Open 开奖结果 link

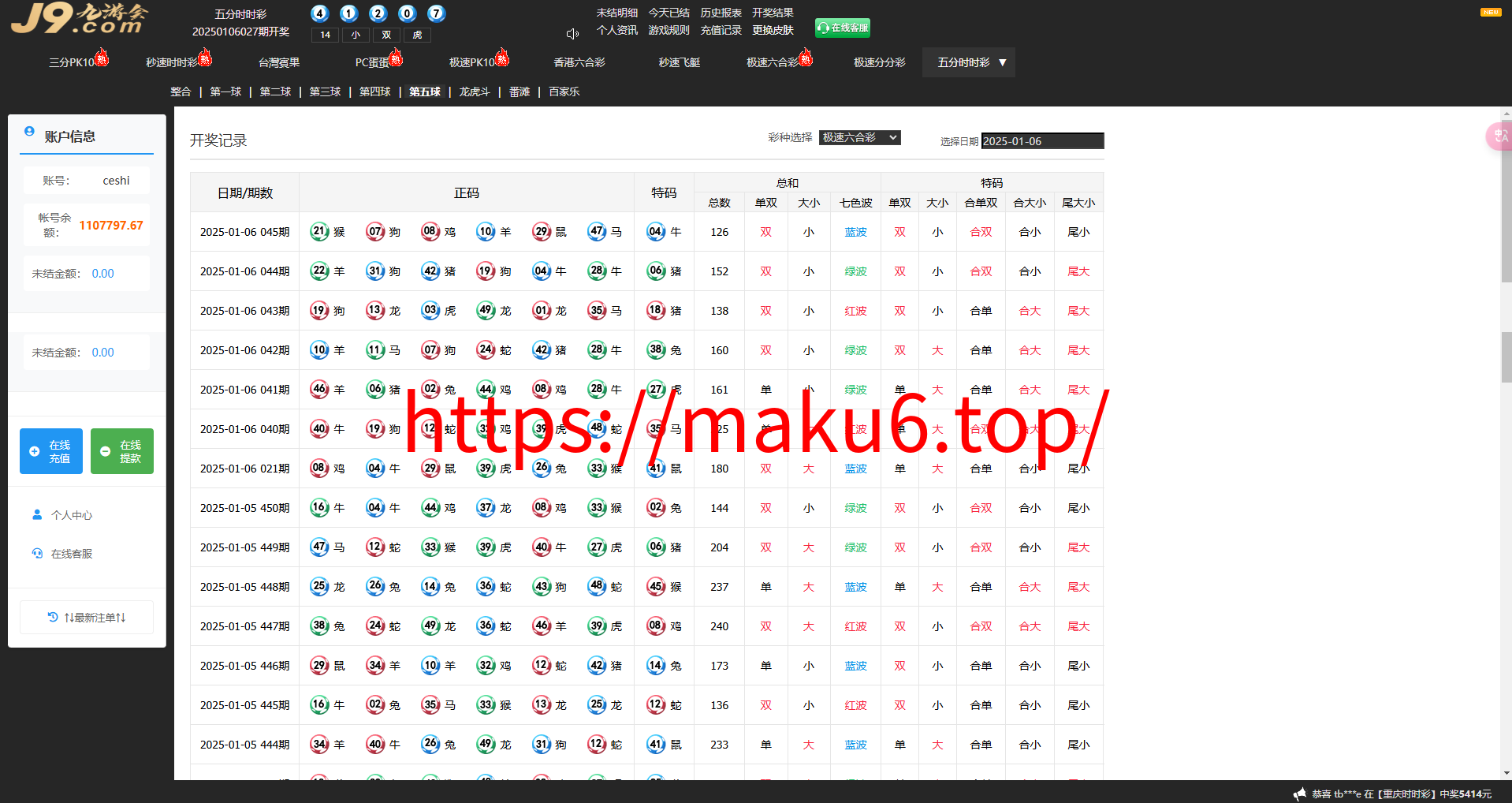coord(773,13)
